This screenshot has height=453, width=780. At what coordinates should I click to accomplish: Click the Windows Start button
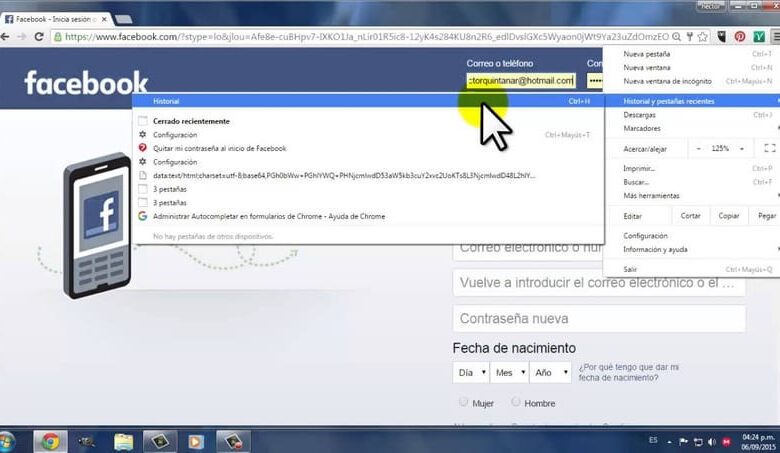[7, 442]
